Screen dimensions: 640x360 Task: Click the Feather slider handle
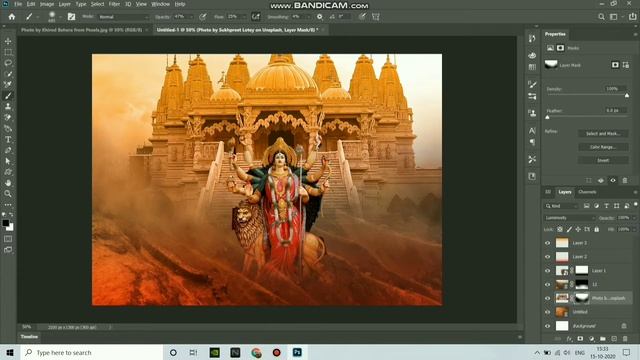click(x=547, y=117)
